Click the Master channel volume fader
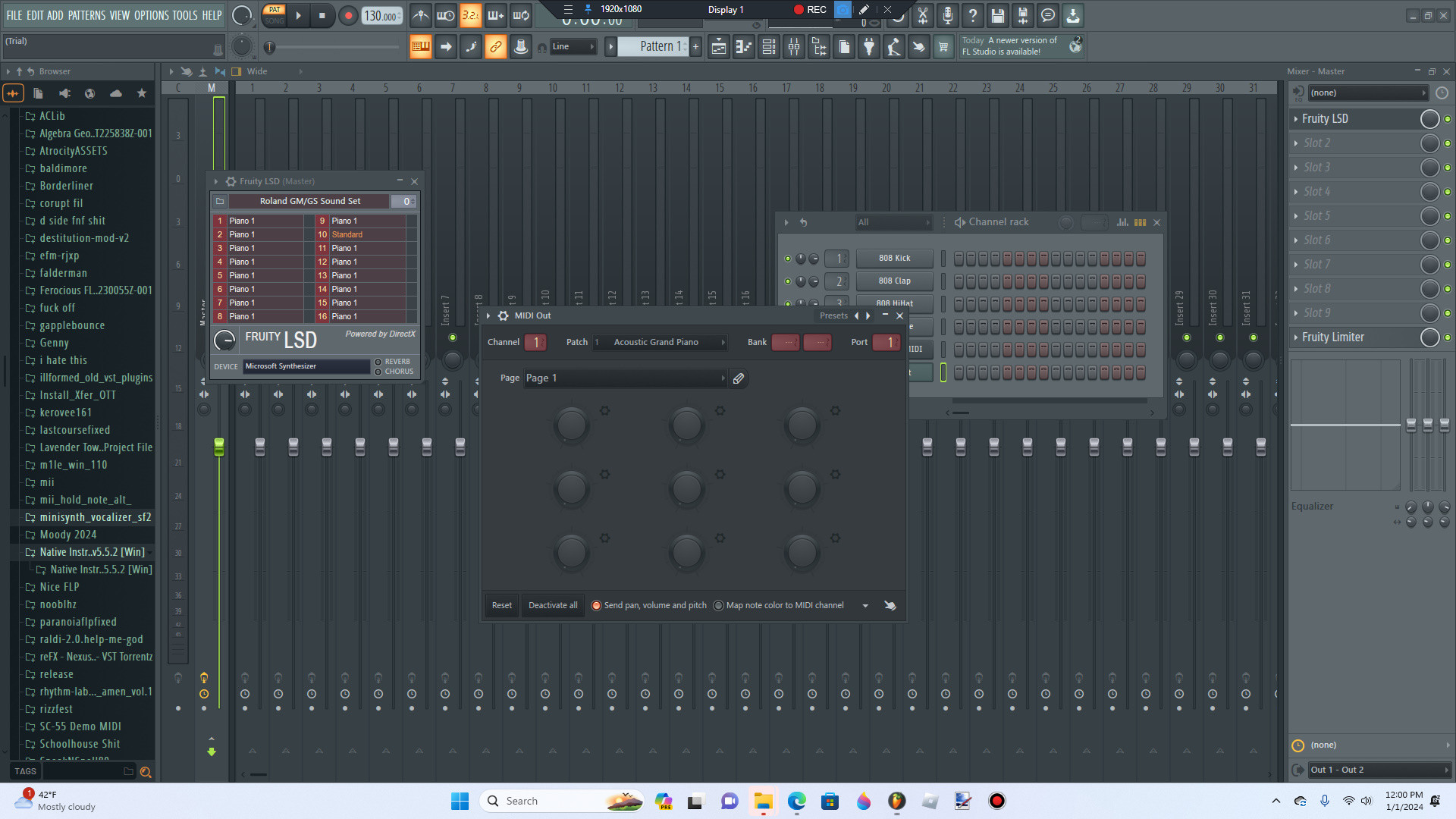The height and width of the screenshot is (819, 1456). tap(219, 448)
